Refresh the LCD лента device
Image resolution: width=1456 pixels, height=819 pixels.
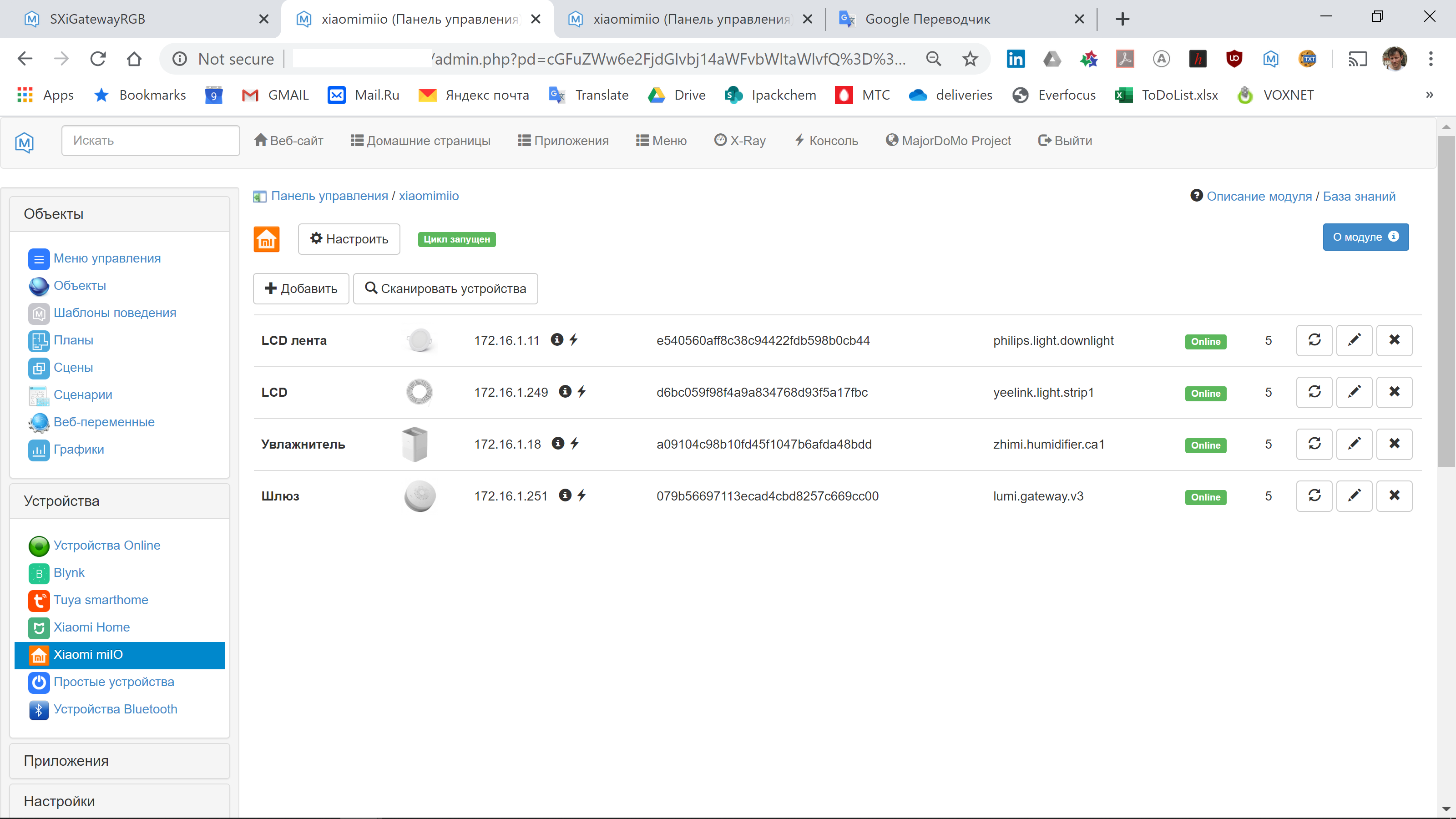tap(1314, 340)
